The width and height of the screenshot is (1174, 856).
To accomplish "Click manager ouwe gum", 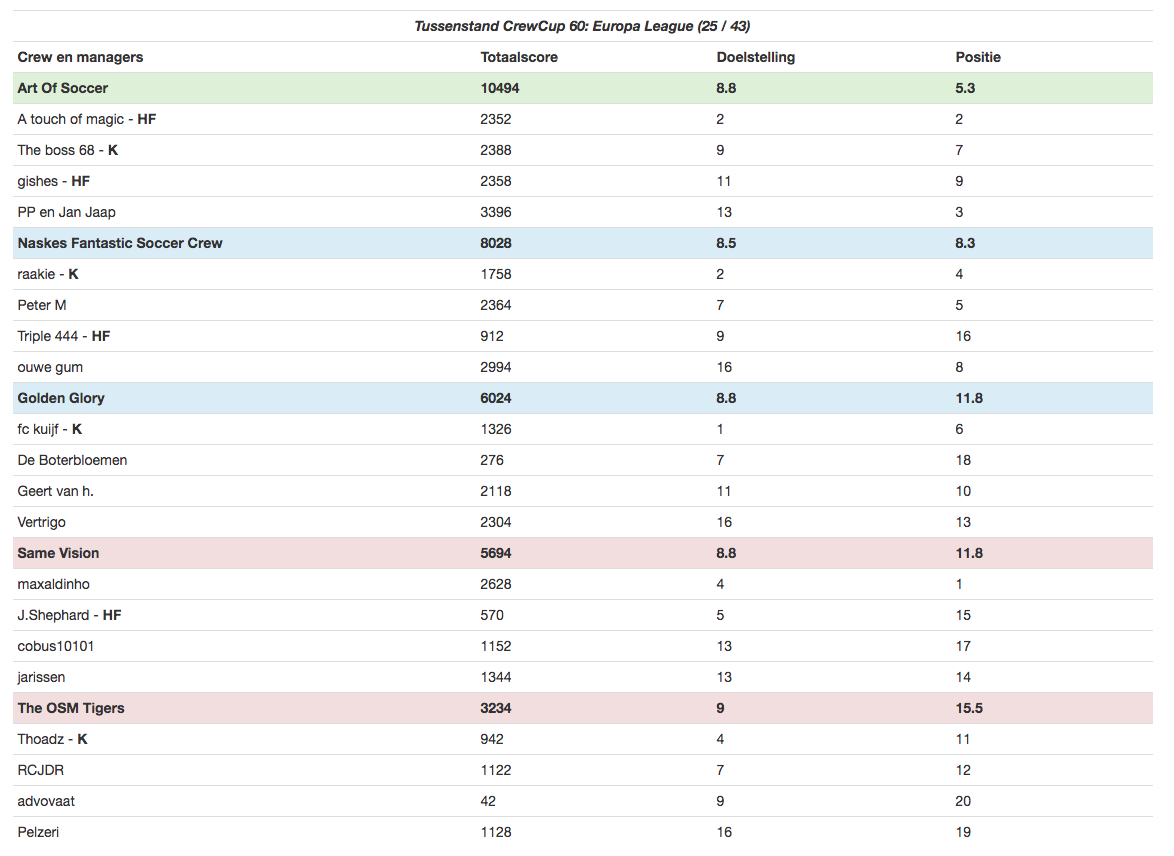I will coord(50,367).
